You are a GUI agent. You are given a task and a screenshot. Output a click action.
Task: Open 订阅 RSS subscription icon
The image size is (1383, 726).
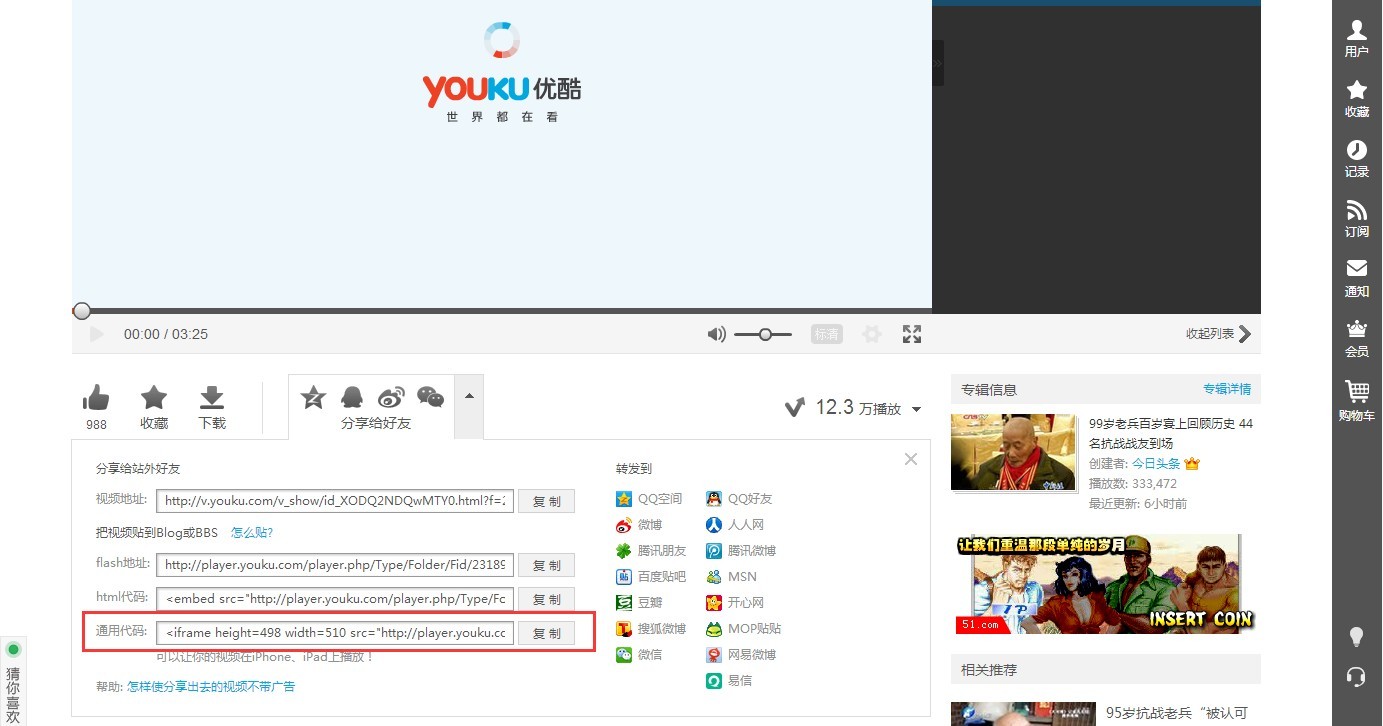(1356, 218)
